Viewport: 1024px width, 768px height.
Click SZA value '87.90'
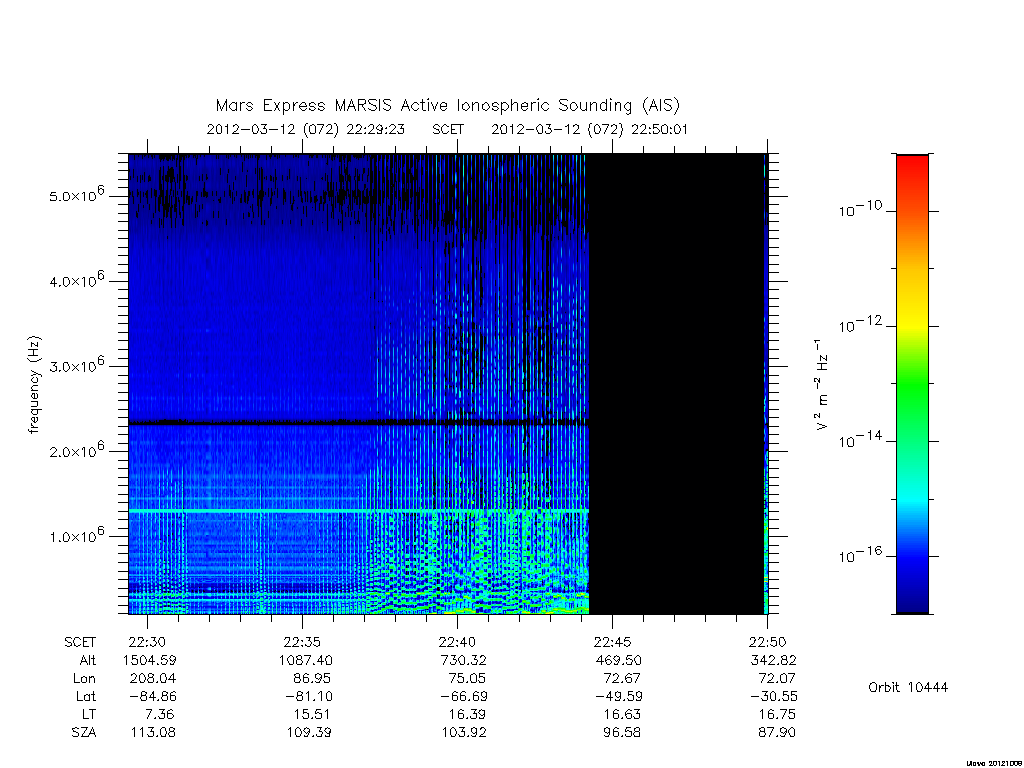[x=777, y=733]
